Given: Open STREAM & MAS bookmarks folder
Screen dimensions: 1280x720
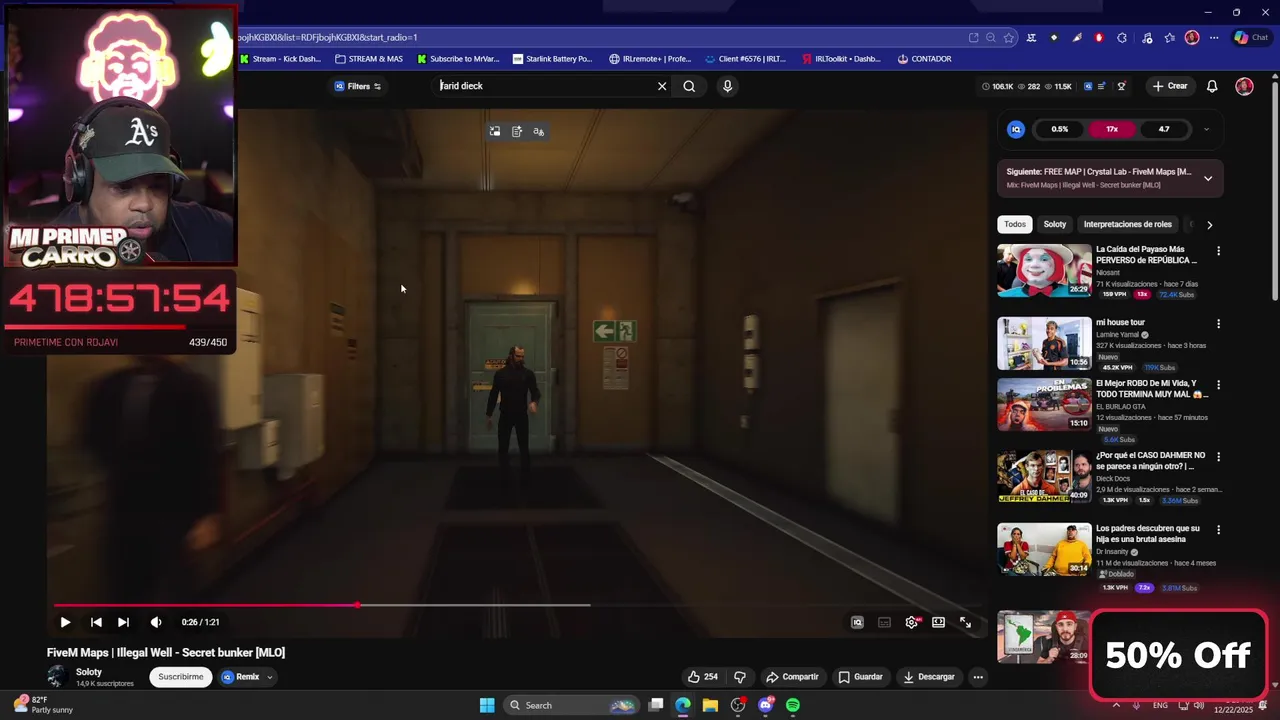Looking at the screenshot, I should 369,59.
